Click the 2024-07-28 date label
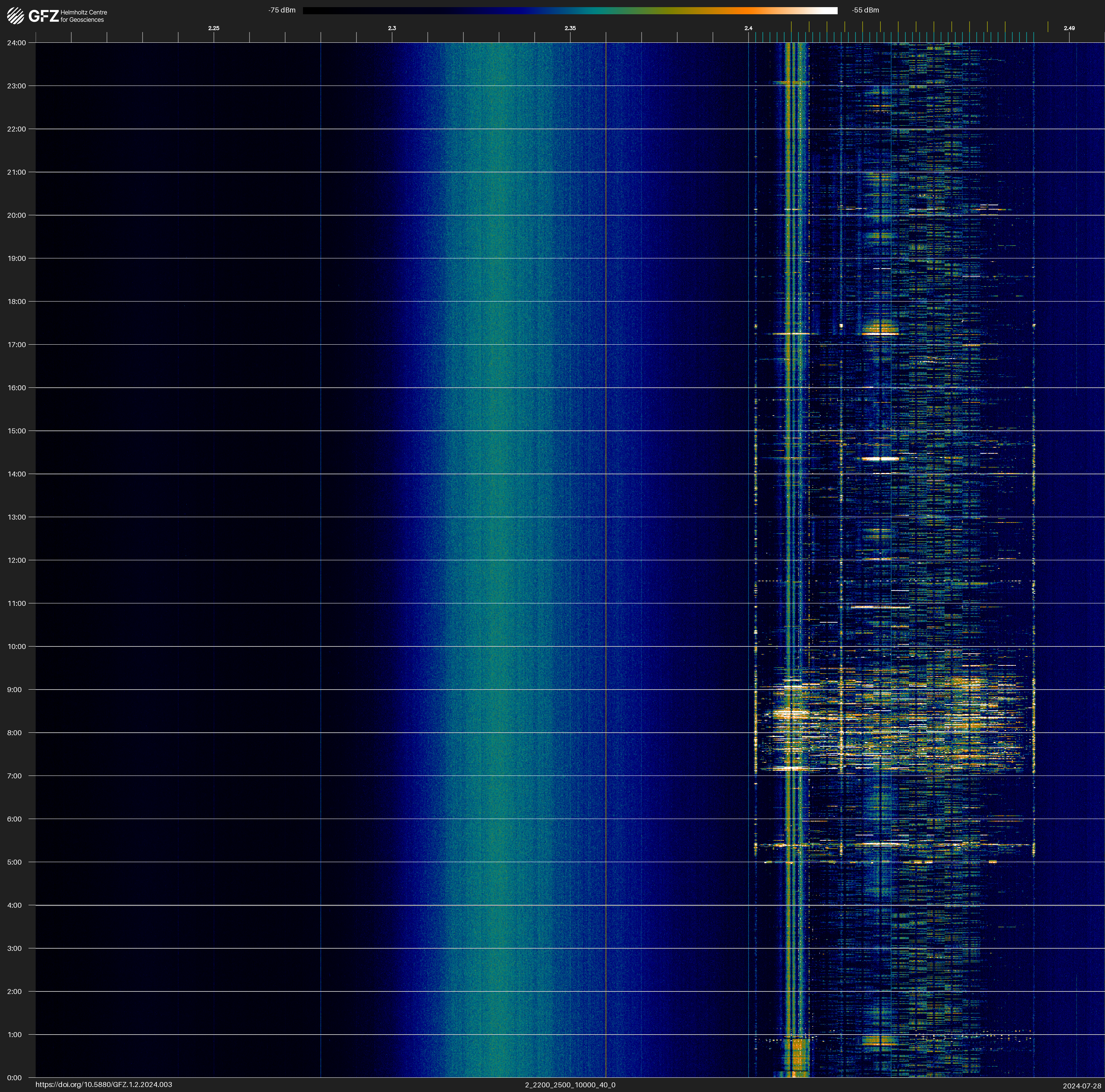 click(1081, 1086)
